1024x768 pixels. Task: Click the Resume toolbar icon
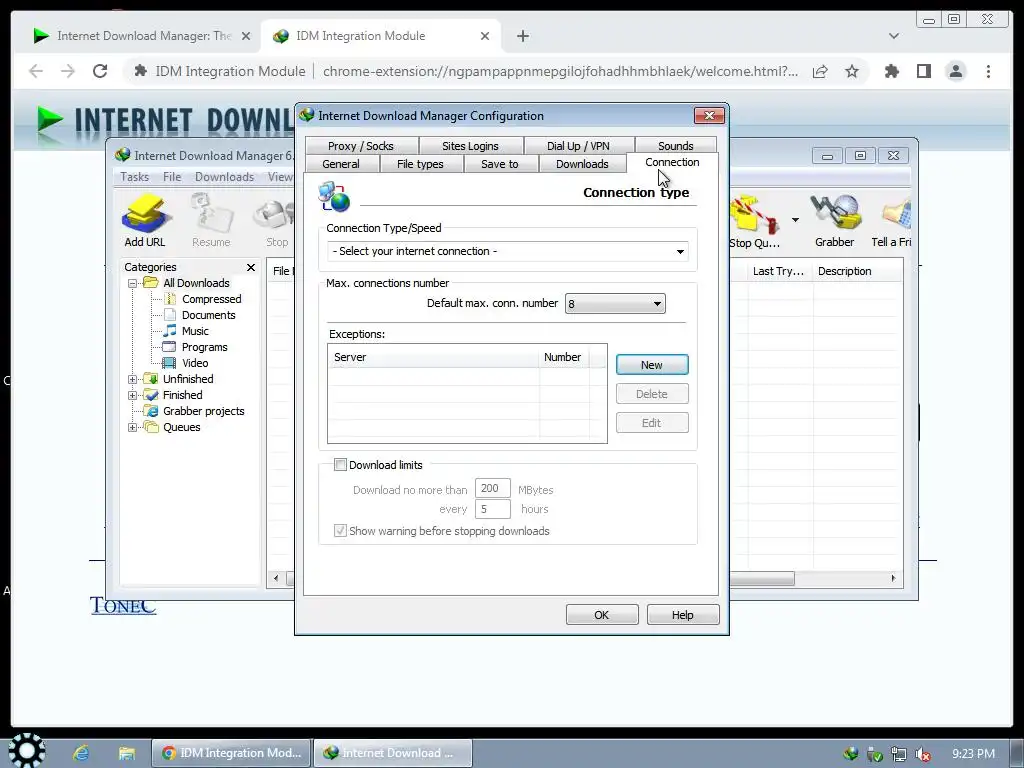pyautogui.click(x=211, y=221)
